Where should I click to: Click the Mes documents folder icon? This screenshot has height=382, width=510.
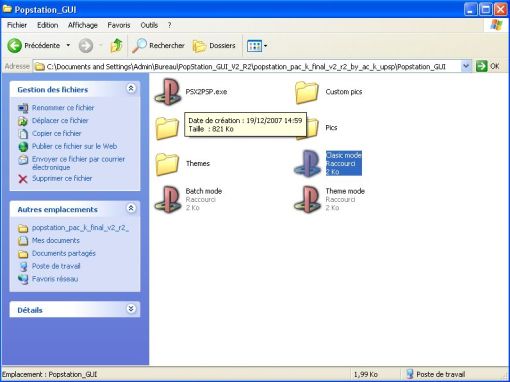coord(23,241)
